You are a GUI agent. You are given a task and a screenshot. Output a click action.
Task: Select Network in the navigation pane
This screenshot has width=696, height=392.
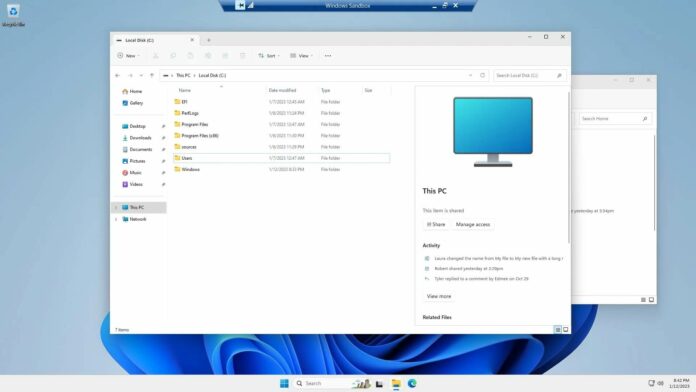point(138,219)
